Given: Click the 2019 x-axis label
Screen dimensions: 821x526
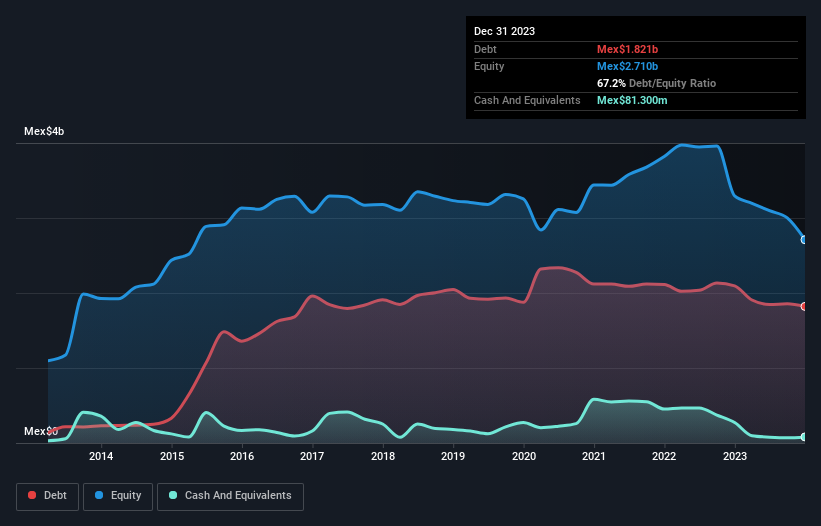Looking at the screenshot, I should click(453, 456).
